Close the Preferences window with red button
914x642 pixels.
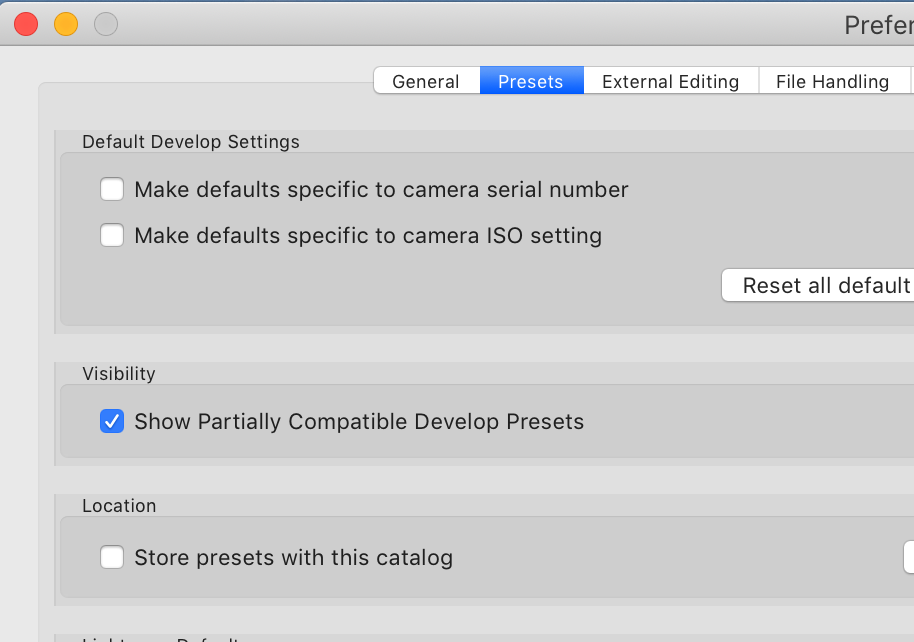(x=26, y=24)
